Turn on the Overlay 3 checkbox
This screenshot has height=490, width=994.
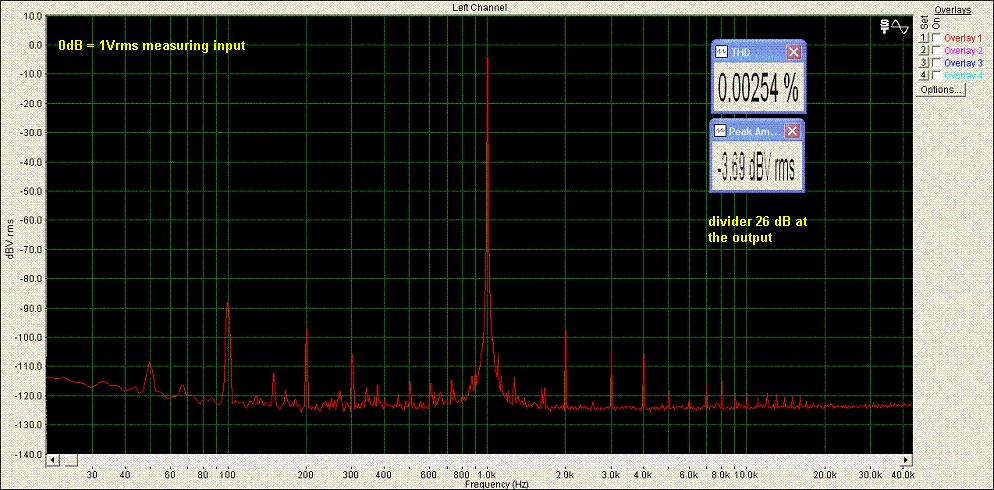(x=936, y=63)
